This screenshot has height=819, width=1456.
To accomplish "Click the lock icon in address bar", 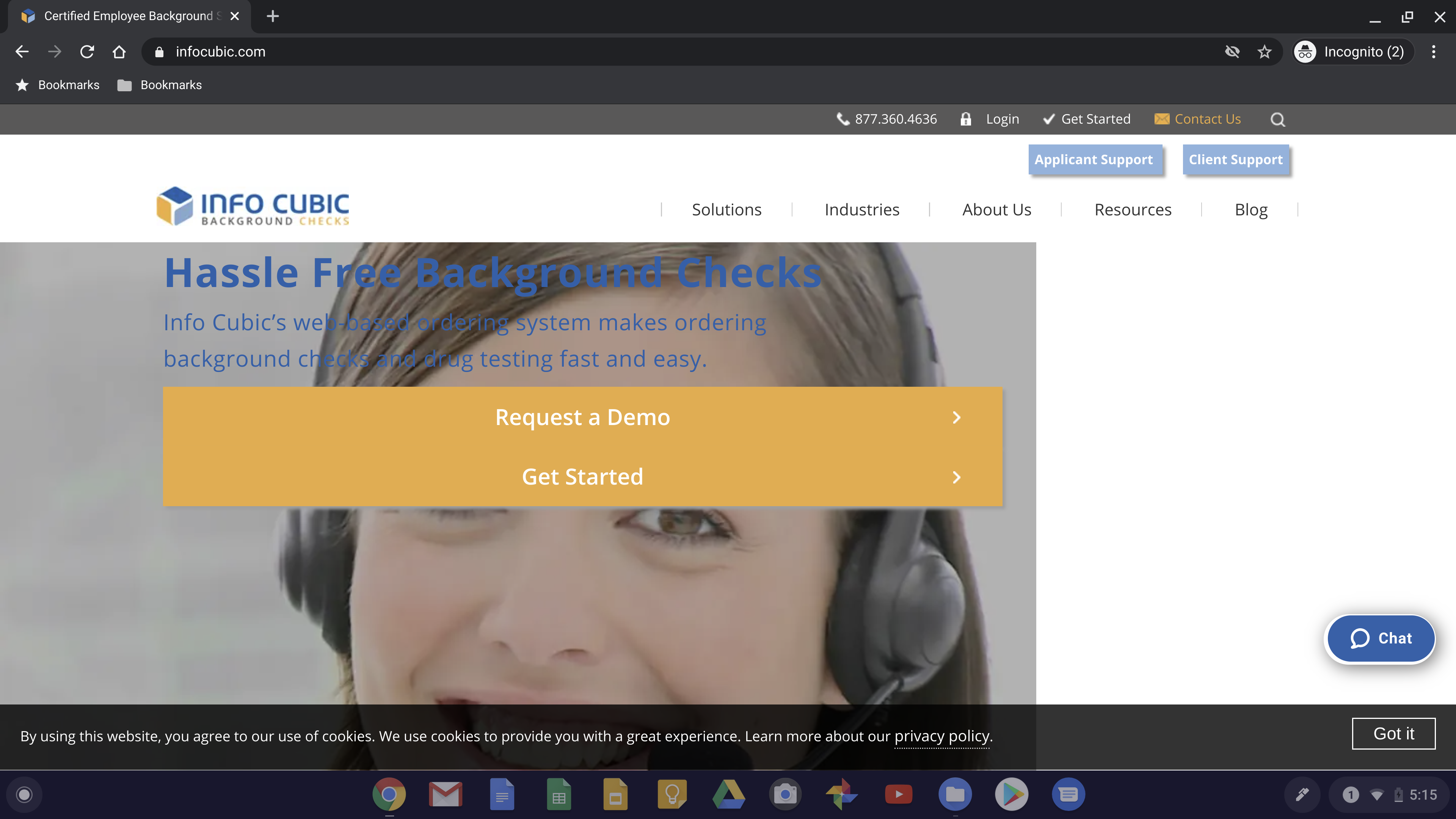I will tap(159, 52).
